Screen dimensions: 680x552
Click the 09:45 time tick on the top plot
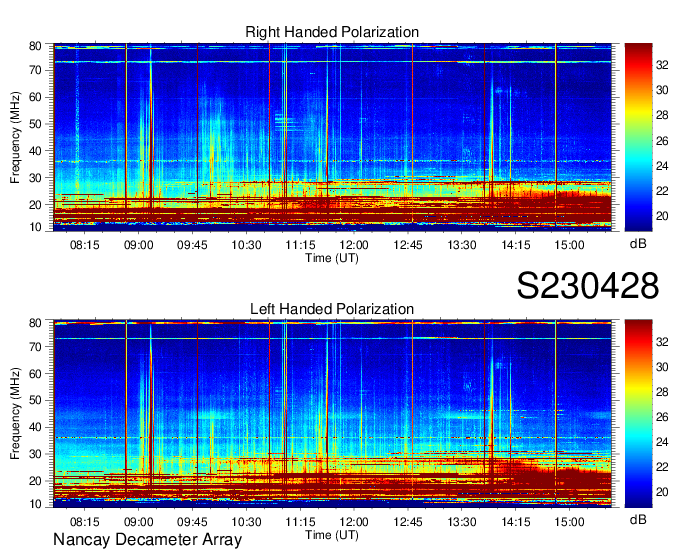coord(192,245)
